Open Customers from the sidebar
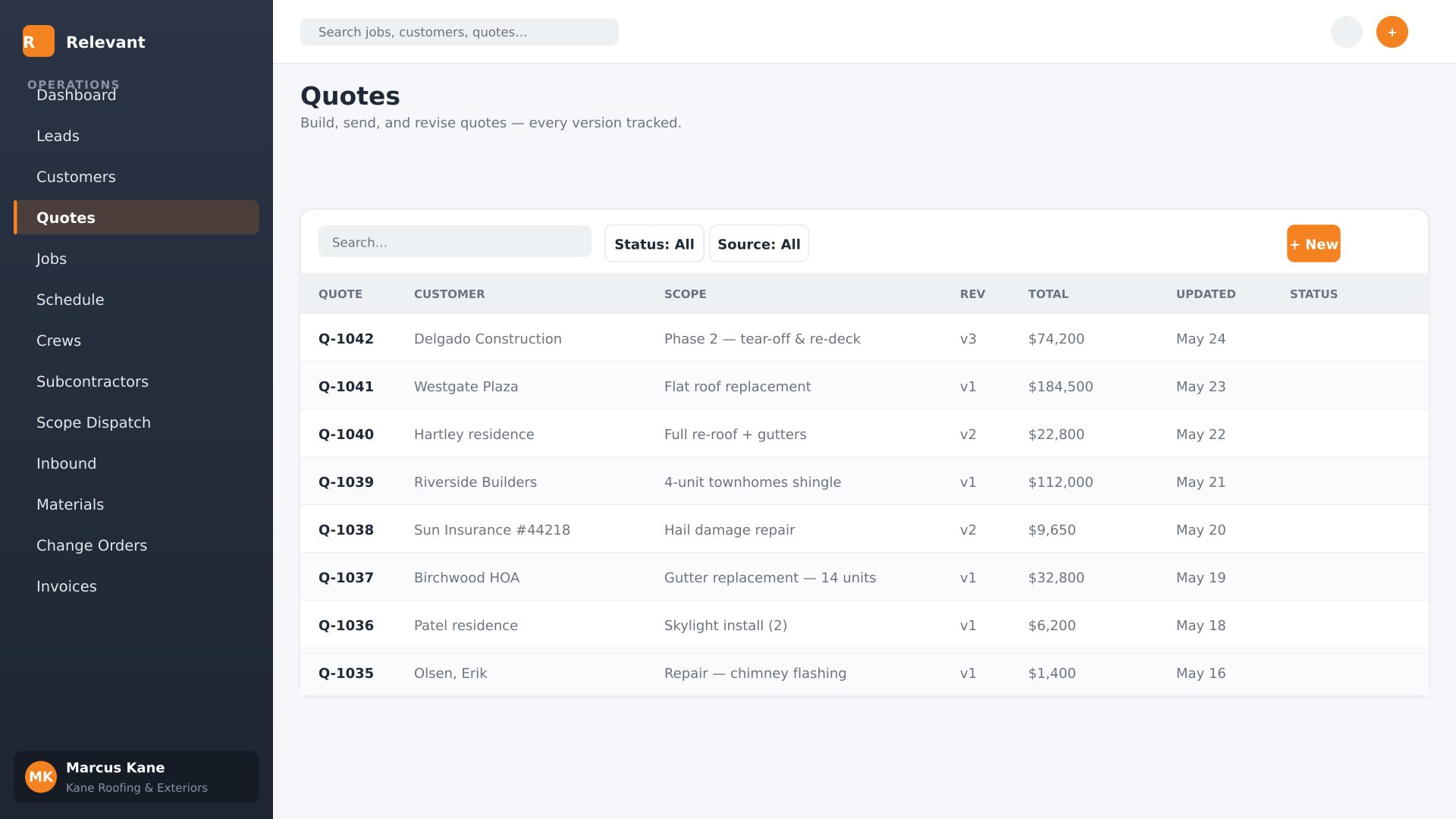1456x819 pixels. [136, 177]
